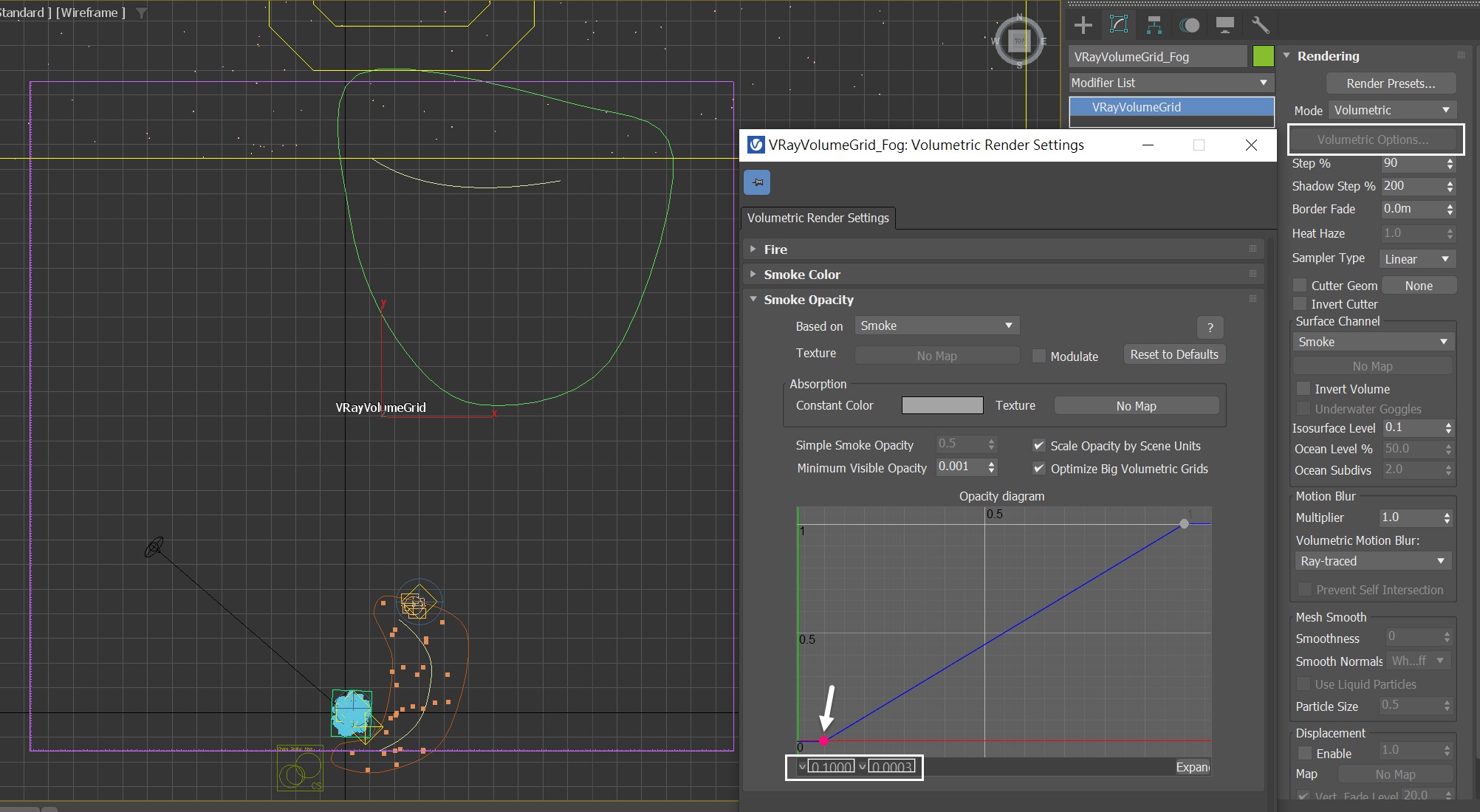The image size is (1480, 812).
Task: Enable the Invert Cutter checkbox
Action: tap(1301, 303)
